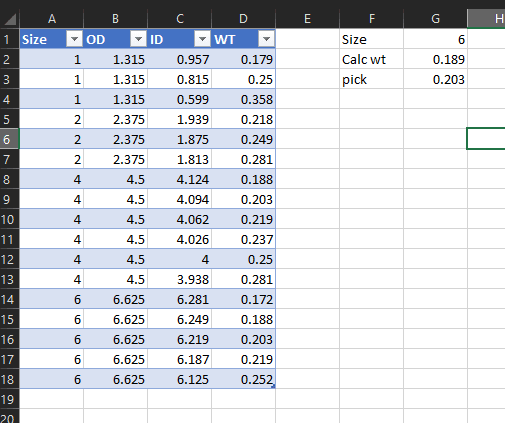Viewport: 505px width, 423px height.
Task: Open the OD column filter dropdown
Action: [138, 39]
